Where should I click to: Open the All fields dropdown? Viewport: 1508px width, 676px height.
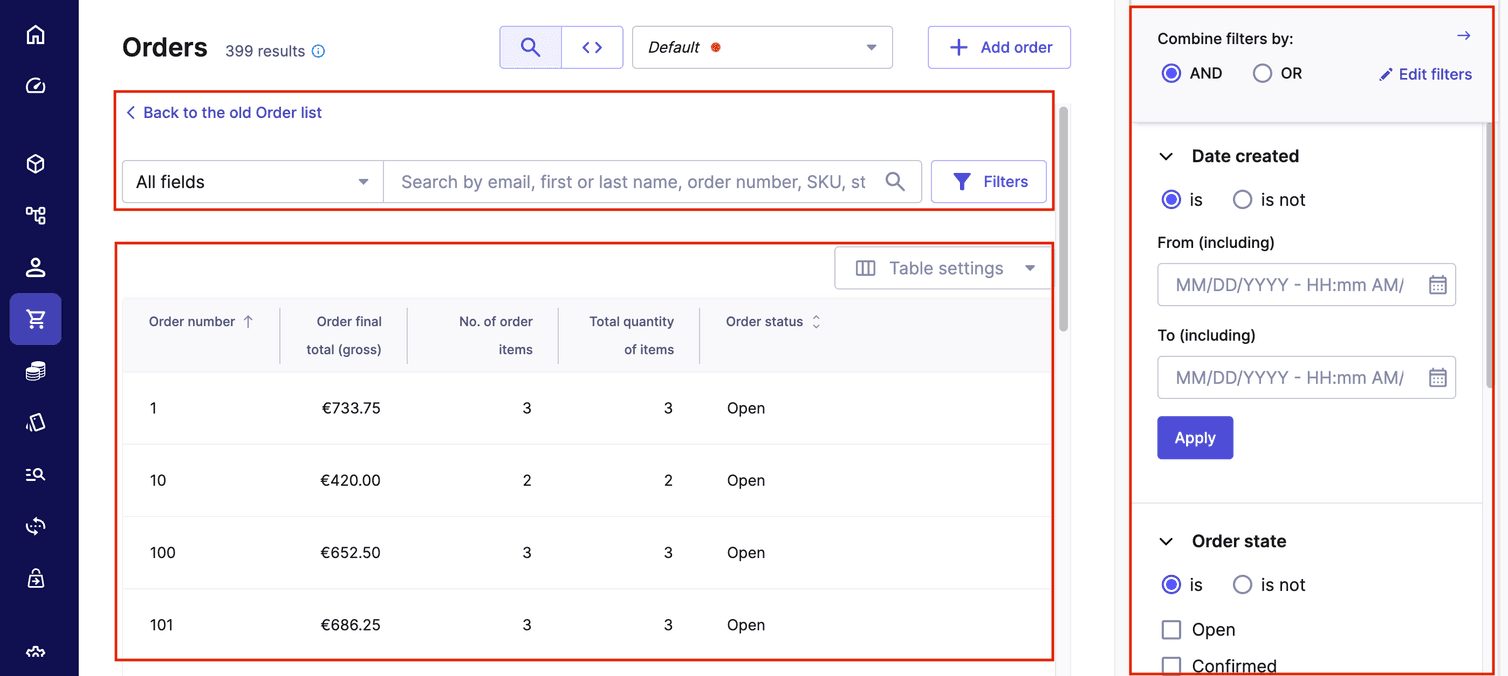click(x=251, y=181)
